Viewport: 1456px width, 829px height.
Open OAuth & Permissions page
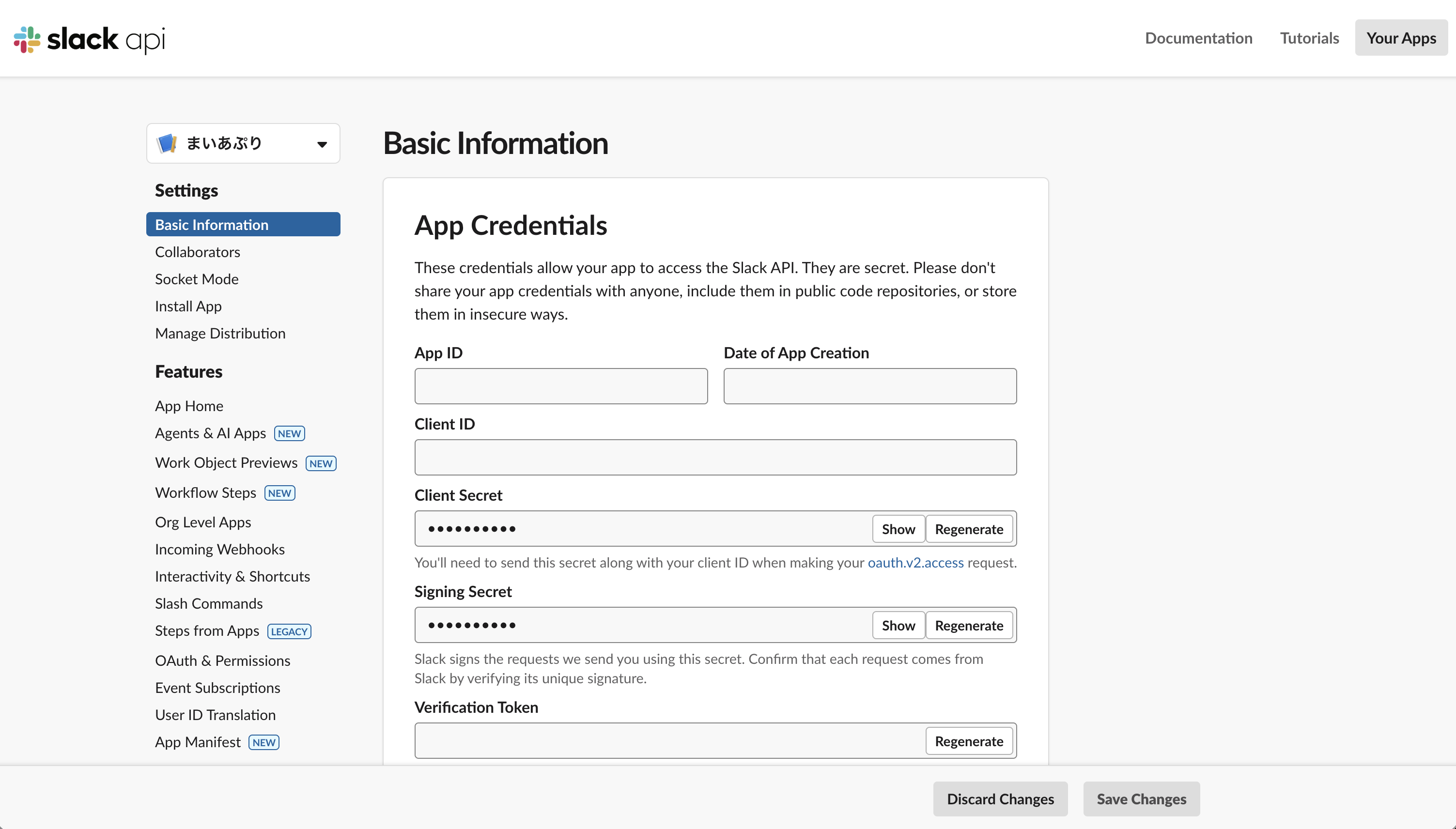[x=222, y=660]
